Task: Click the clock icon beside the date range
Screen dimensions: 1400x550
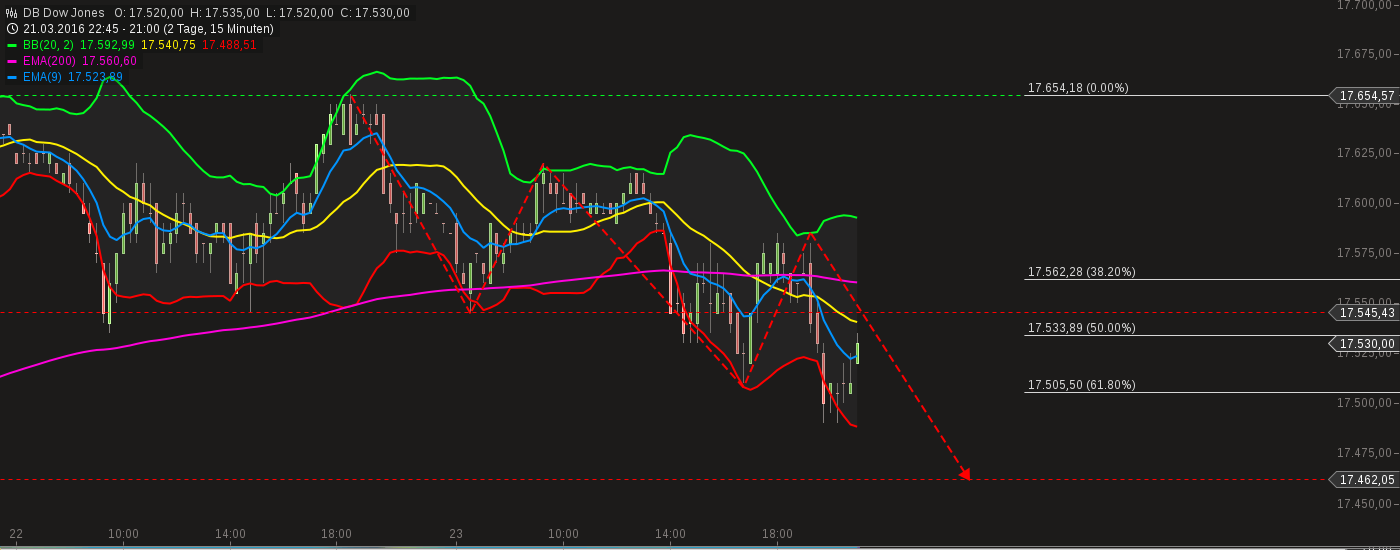Action: point(12,29)
